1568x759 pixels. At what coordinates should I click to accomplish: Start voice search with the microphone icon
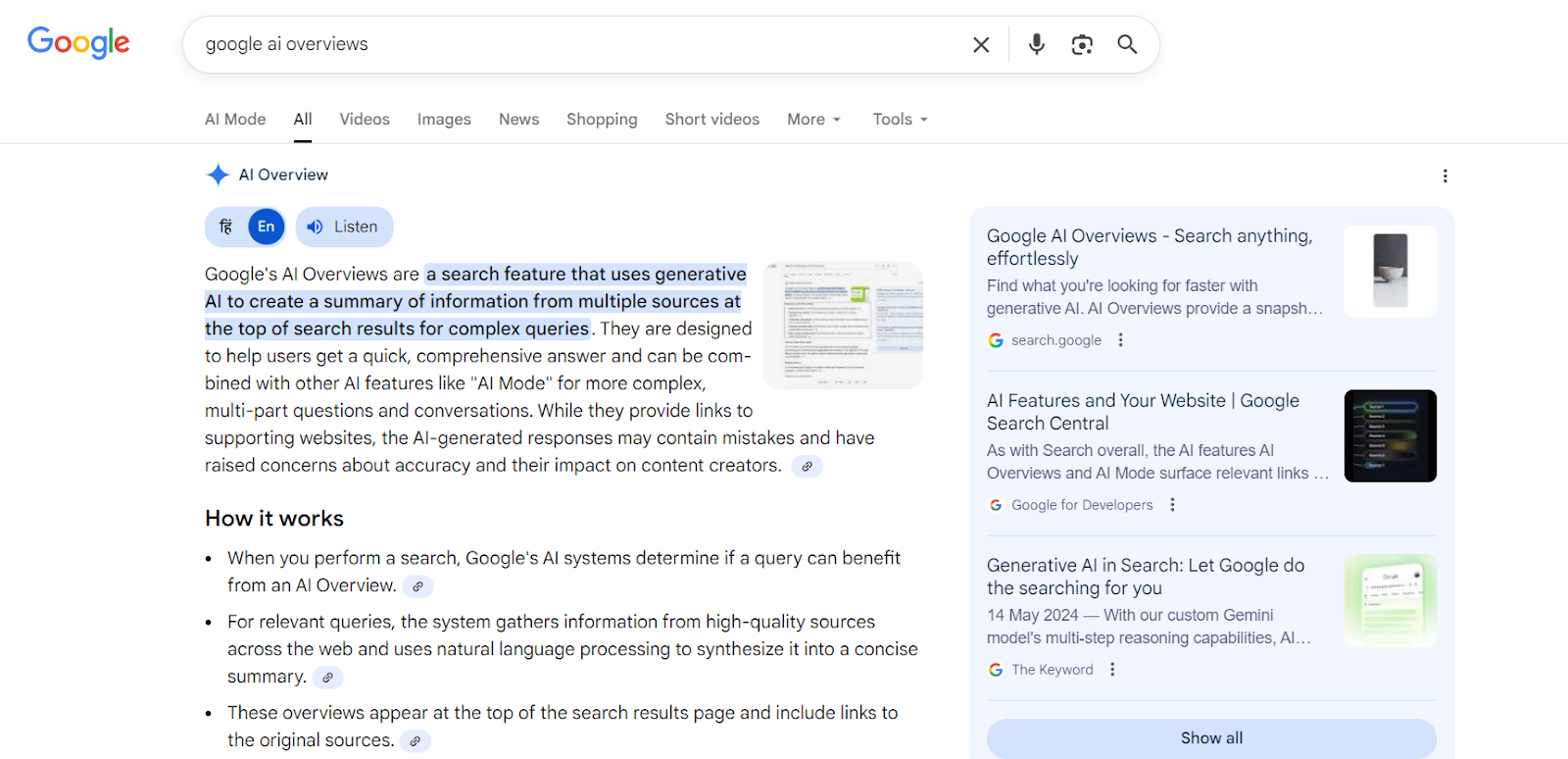click(x=1036, y=44)
